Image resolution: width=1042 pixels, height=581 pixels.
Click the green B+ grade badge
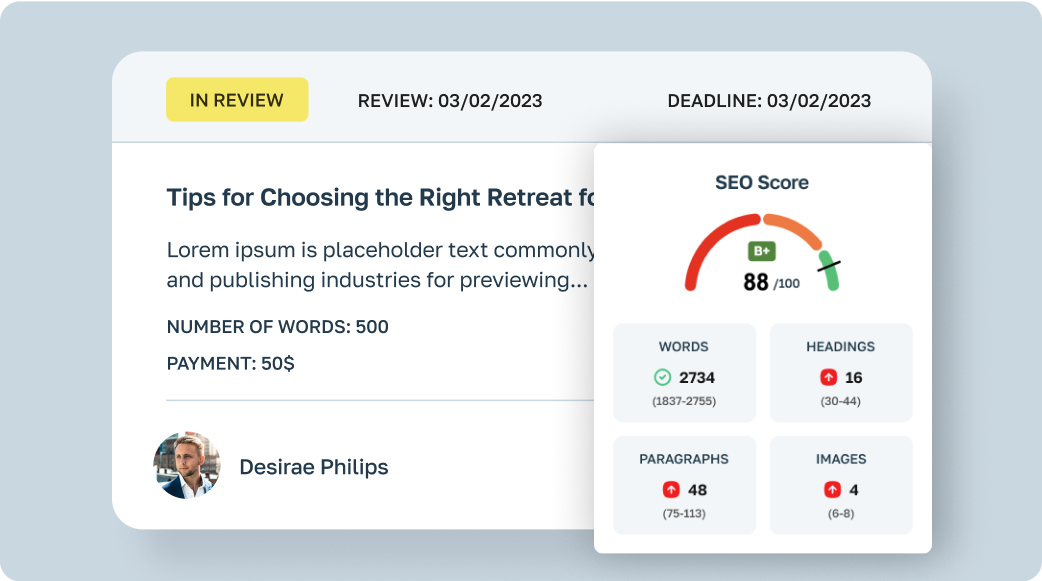[x=762, y=251]
